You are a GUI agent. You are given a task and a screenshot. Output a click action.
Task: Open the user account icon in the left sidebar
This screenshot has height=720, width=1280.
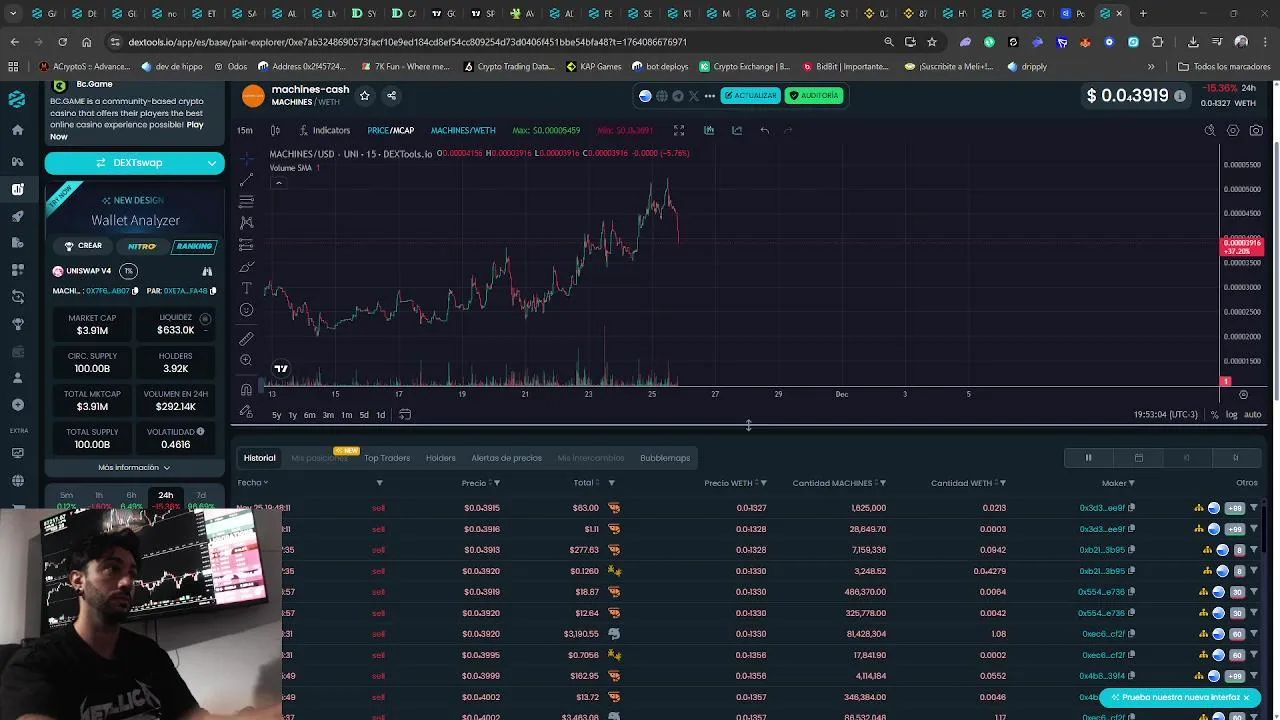click(x=17, y=378)
